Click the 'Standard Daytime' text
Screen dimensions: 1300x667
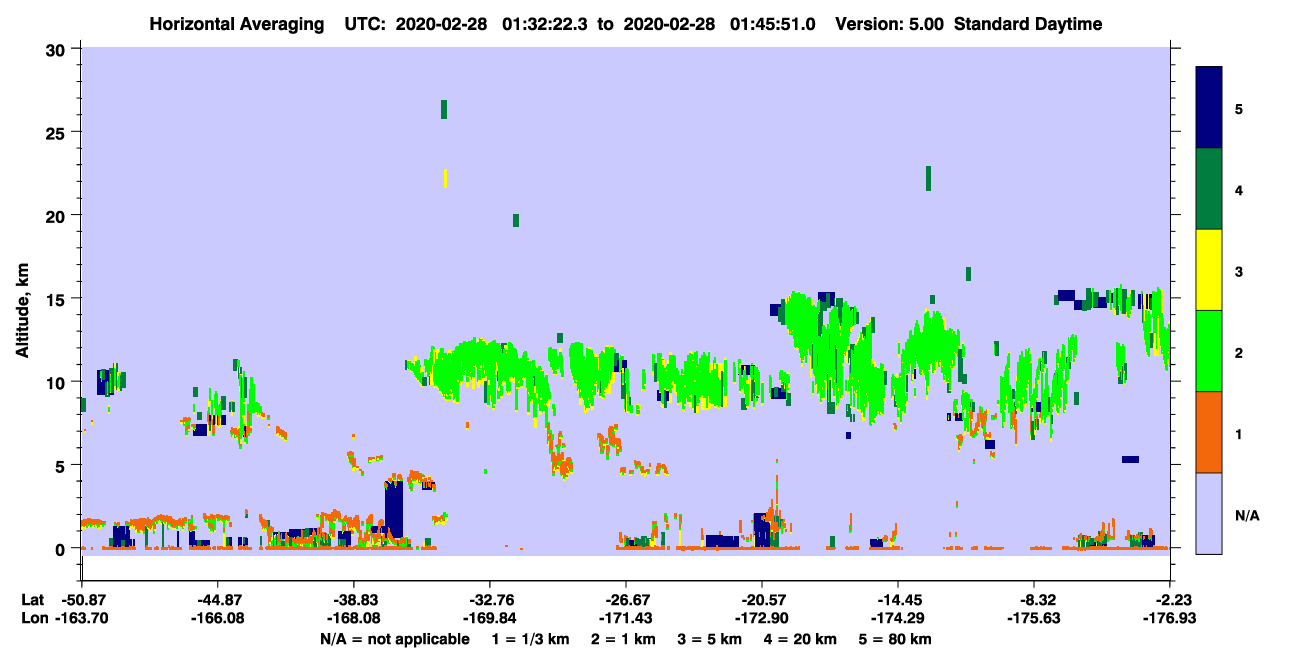point(1028,24)
